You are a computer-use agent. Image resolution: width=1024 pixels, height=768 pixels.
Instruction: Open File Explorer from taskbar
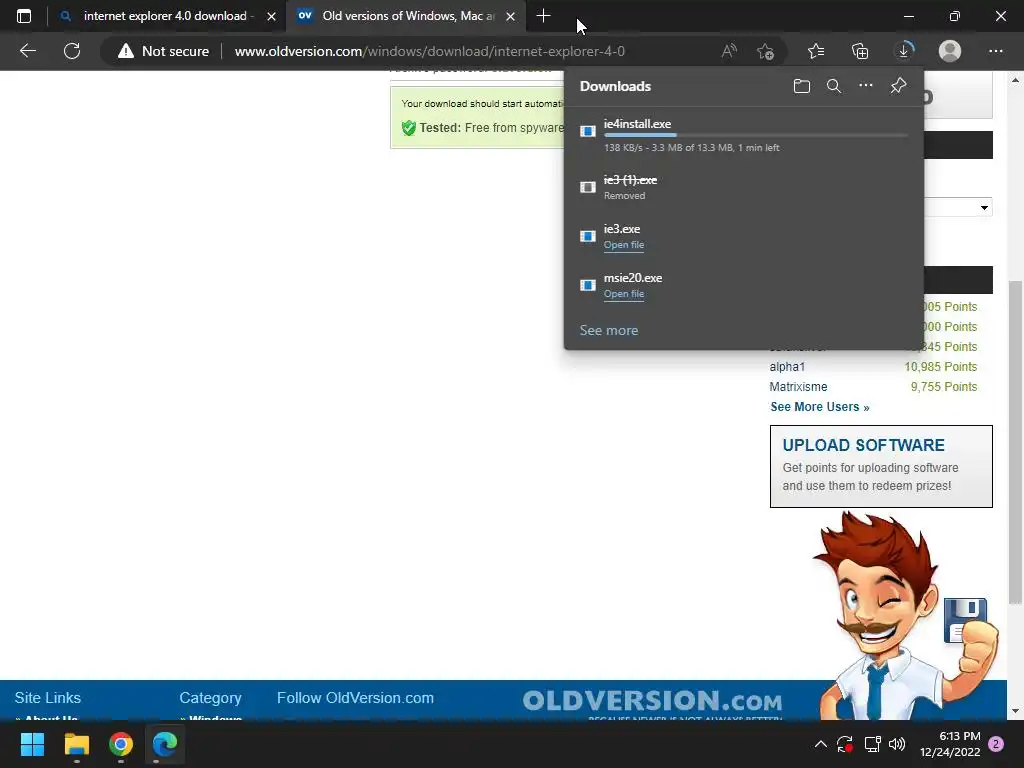[x=76, y=744]
